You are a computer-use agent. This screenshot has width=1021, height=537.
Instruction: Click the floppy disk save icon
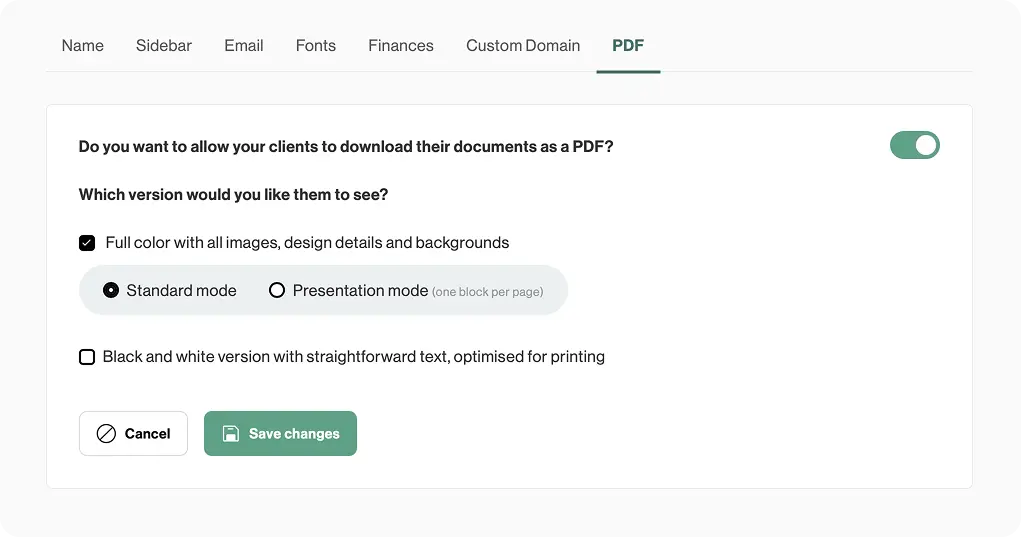[x=230, y=434]
